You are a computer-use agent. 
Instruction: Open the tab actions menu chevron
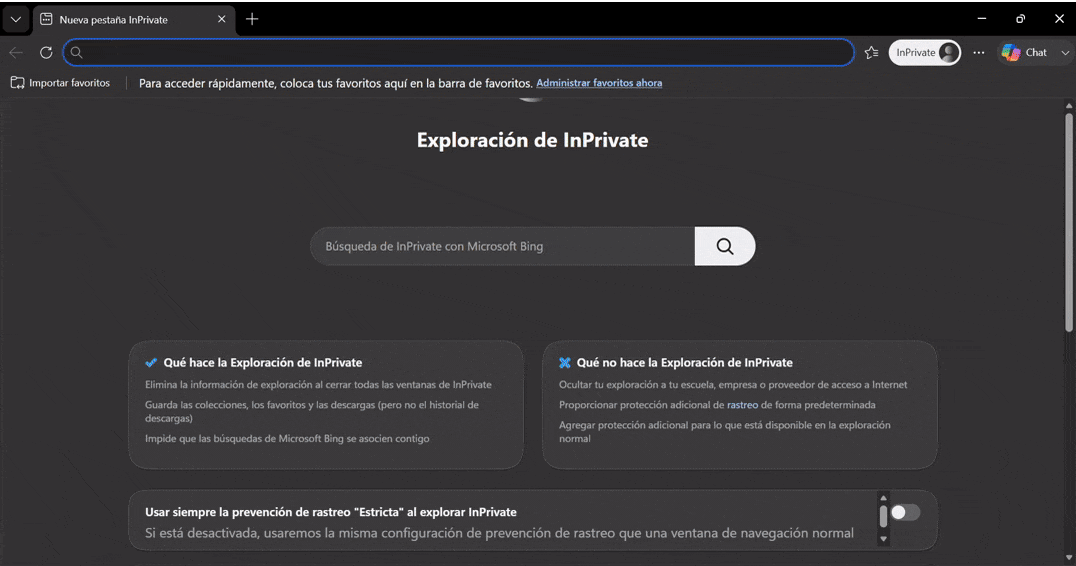pos(16,19)
